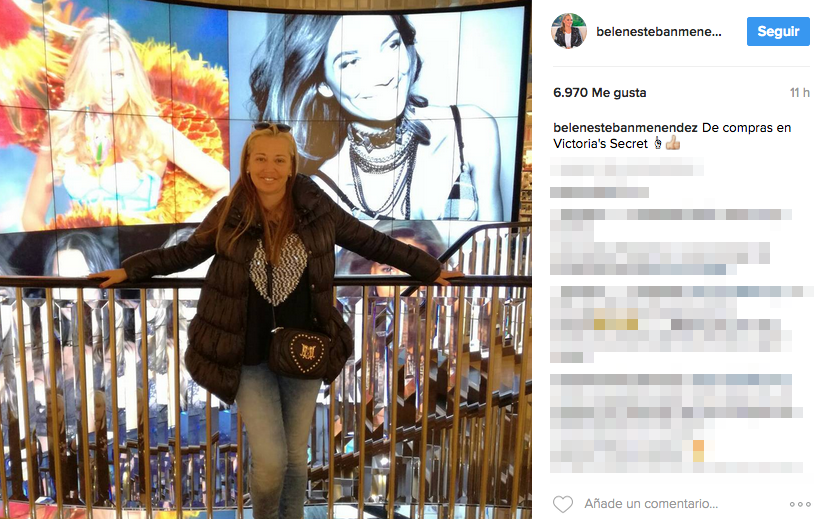Focus the Añade un comentario field

[651, 504]
